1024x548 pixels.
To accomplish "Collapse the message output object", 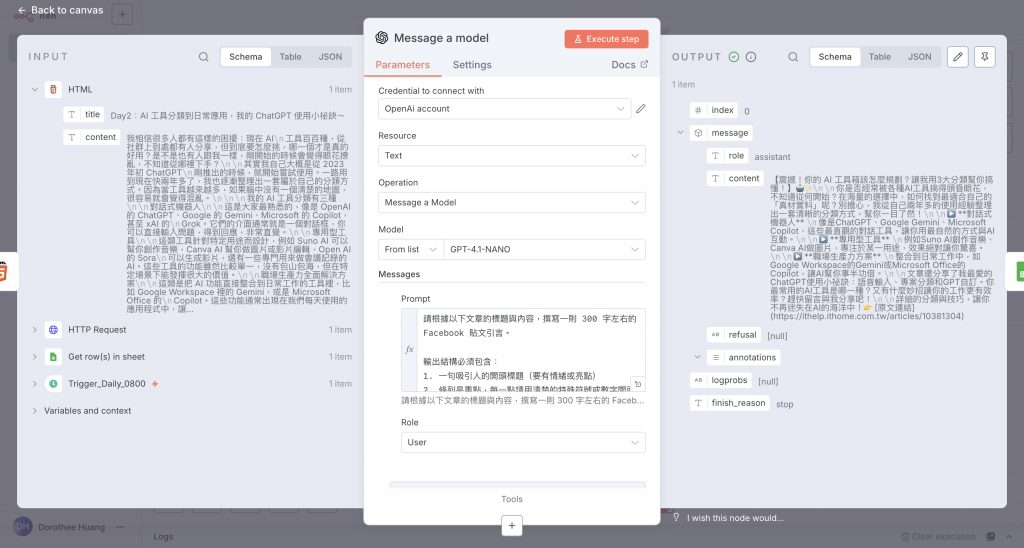I will 680,133.
